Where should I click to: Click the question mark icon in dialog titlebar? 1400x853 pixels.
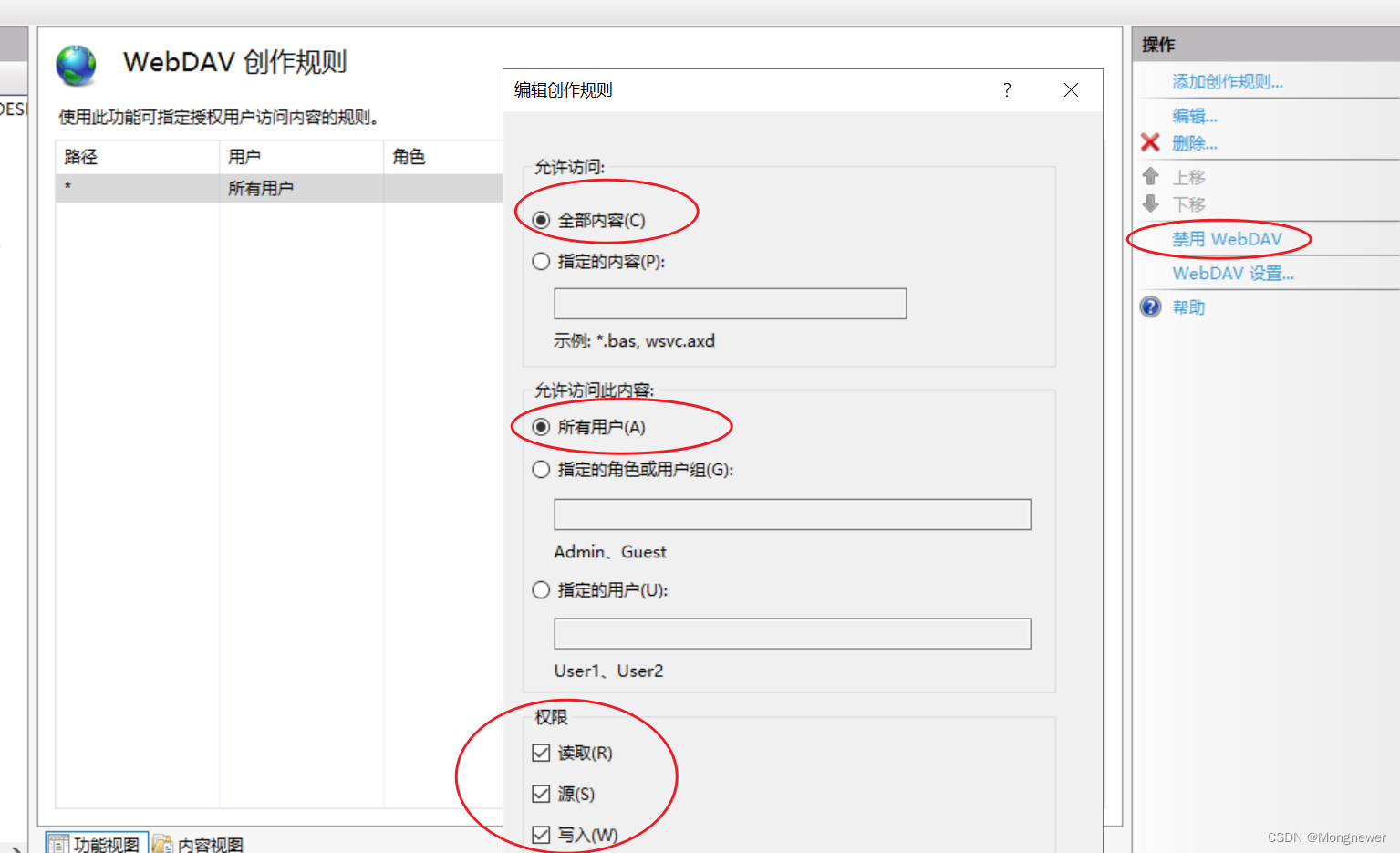[x=1006, y=89]
